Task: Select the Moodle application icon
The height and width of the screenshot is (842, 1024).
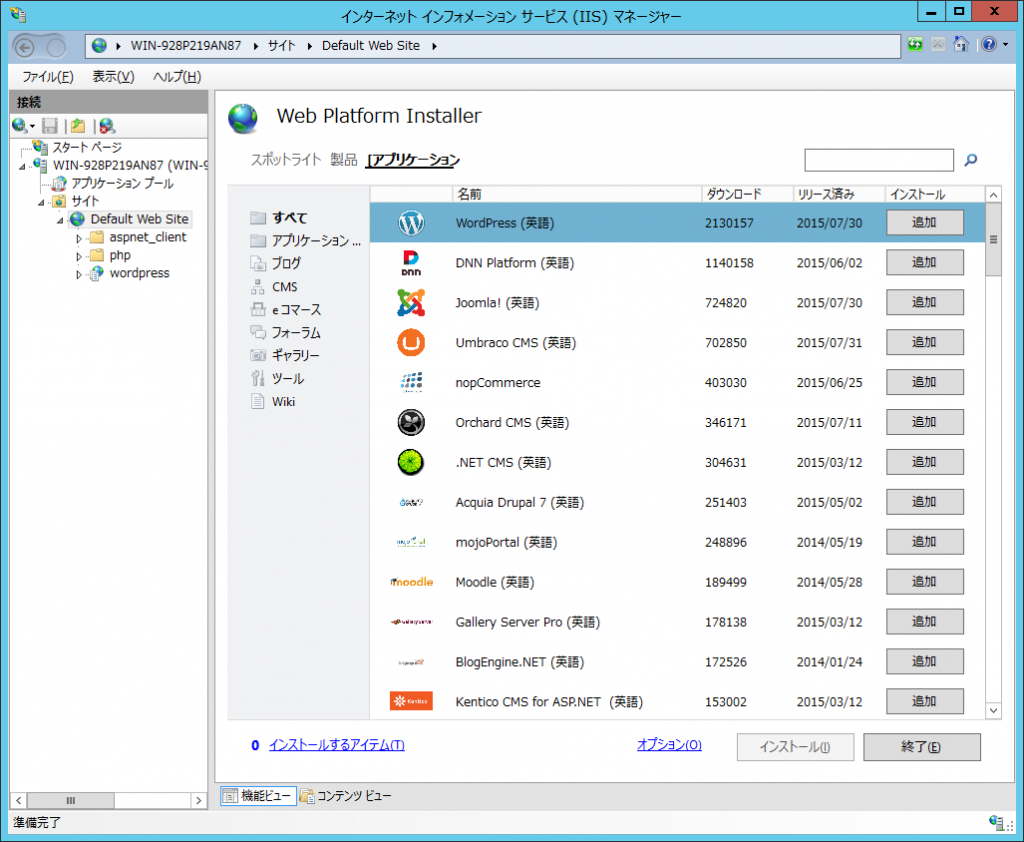Action: (411, 582)
